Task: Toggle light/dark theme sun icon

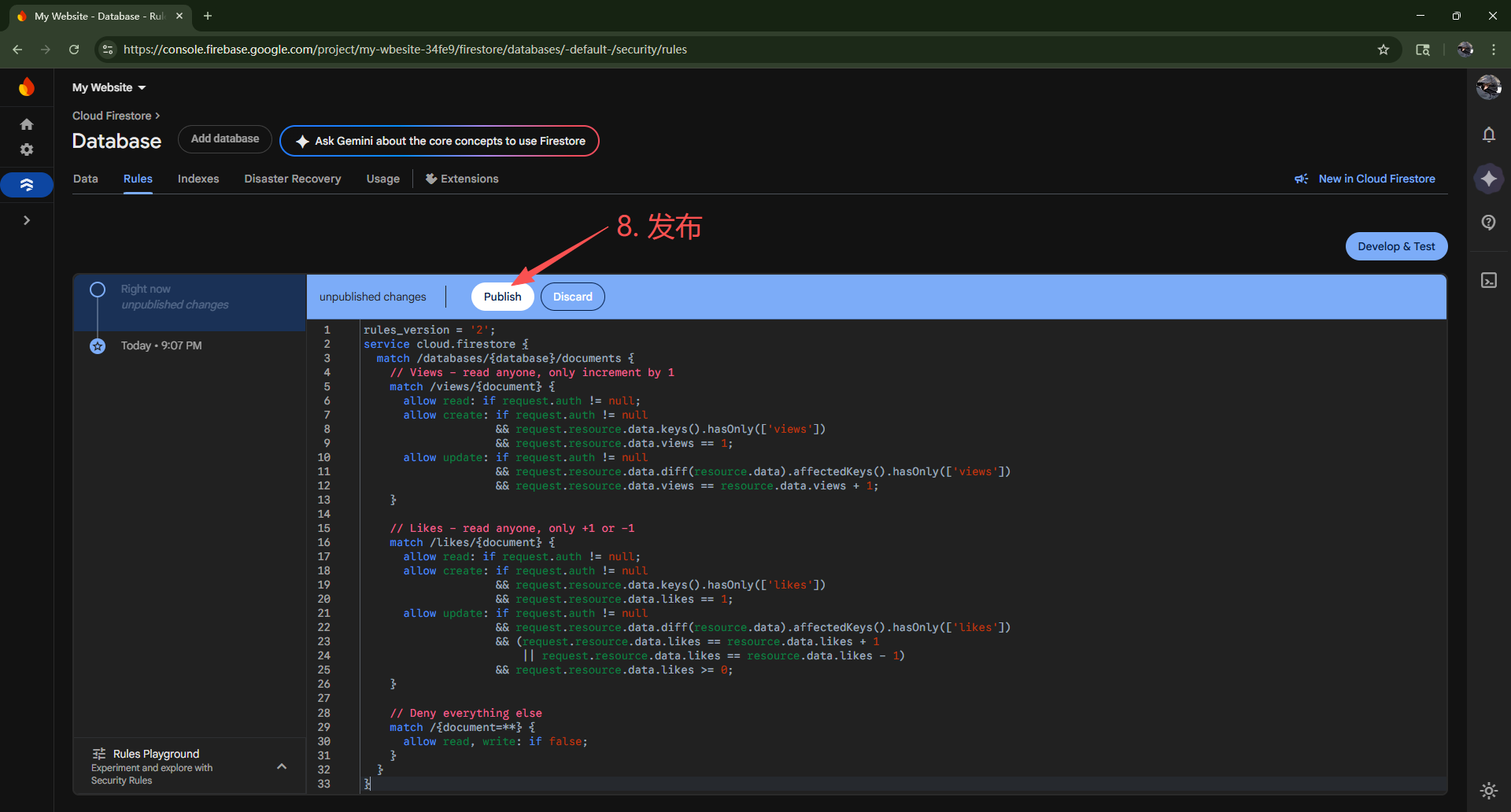Action: point(1488,790)
